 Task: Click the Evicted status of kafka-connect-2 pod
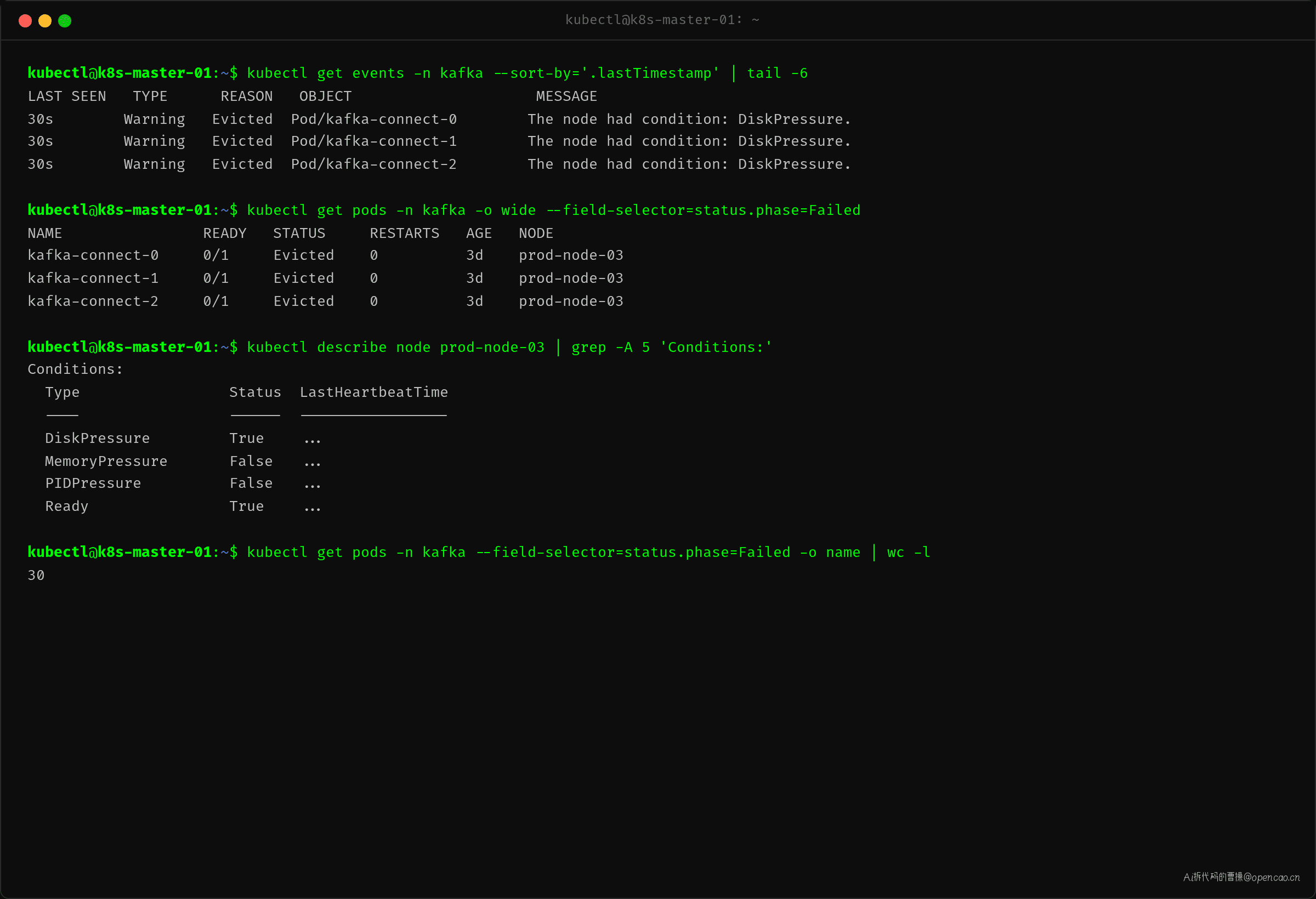click(304, 301)
